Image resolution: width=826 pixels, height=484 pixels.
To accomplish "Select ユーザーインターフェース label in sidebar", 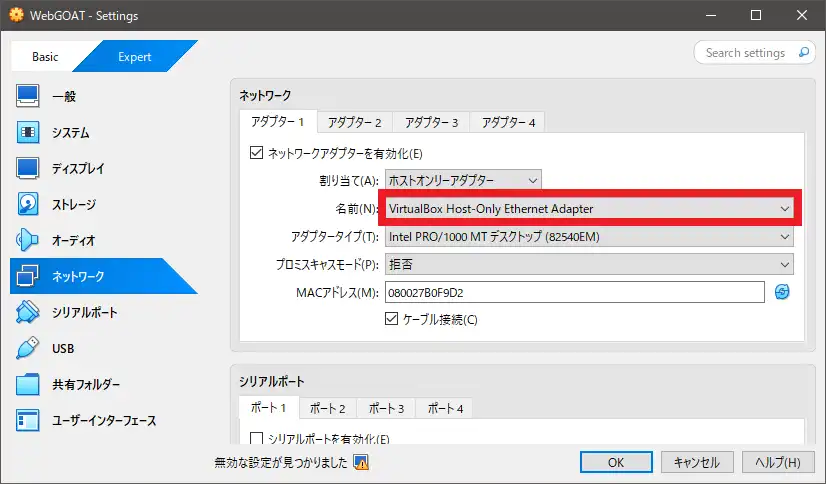I will 104,421.
